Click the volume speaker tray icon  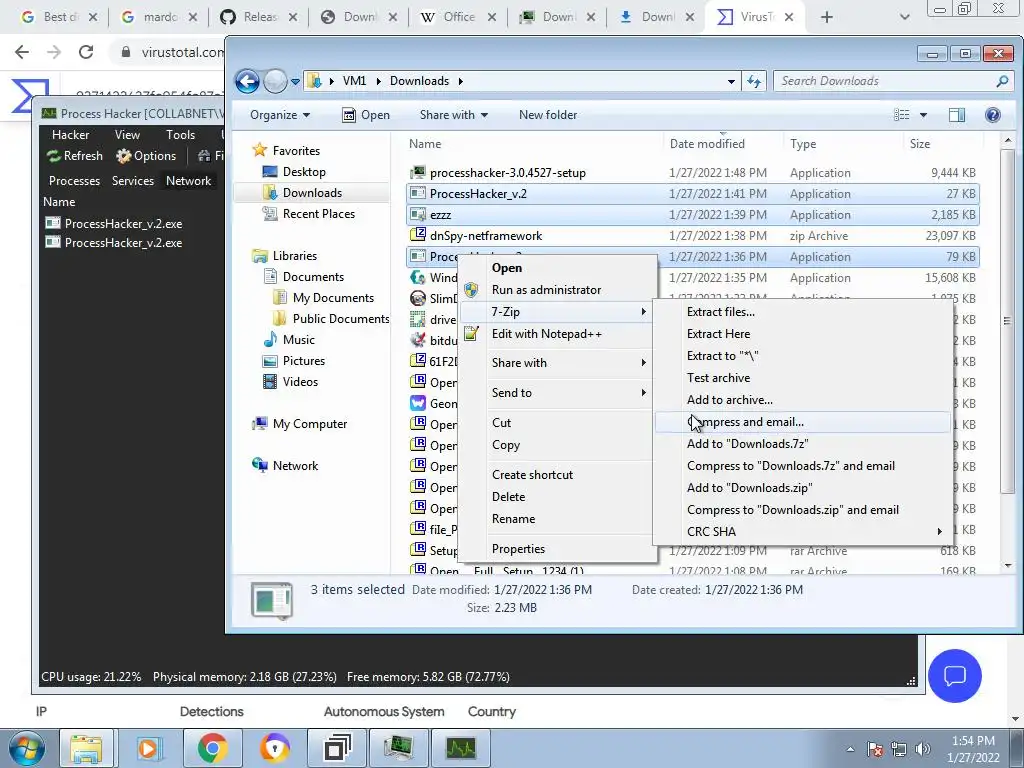coord(922,749)
